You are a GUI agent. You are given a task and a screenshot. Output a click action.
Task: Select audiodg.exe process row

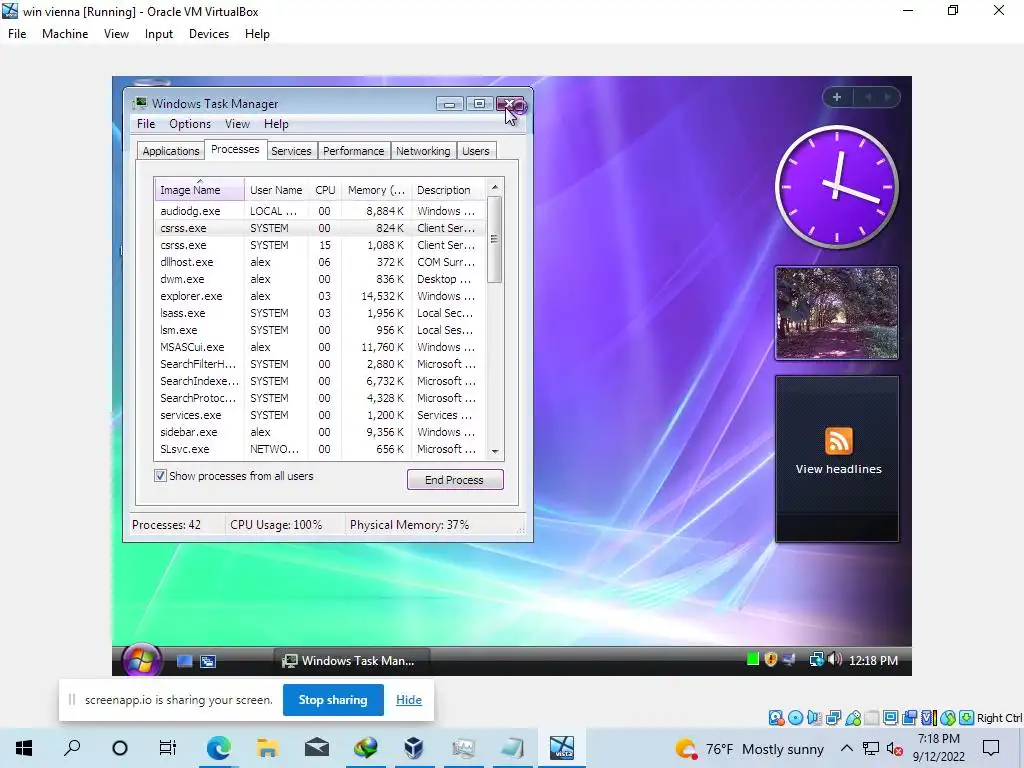319,211
